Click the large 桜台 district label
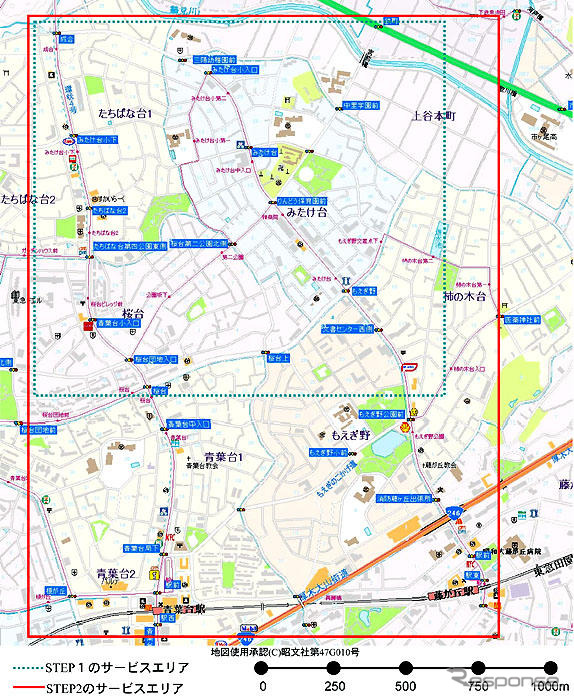 tap(133, 312)
